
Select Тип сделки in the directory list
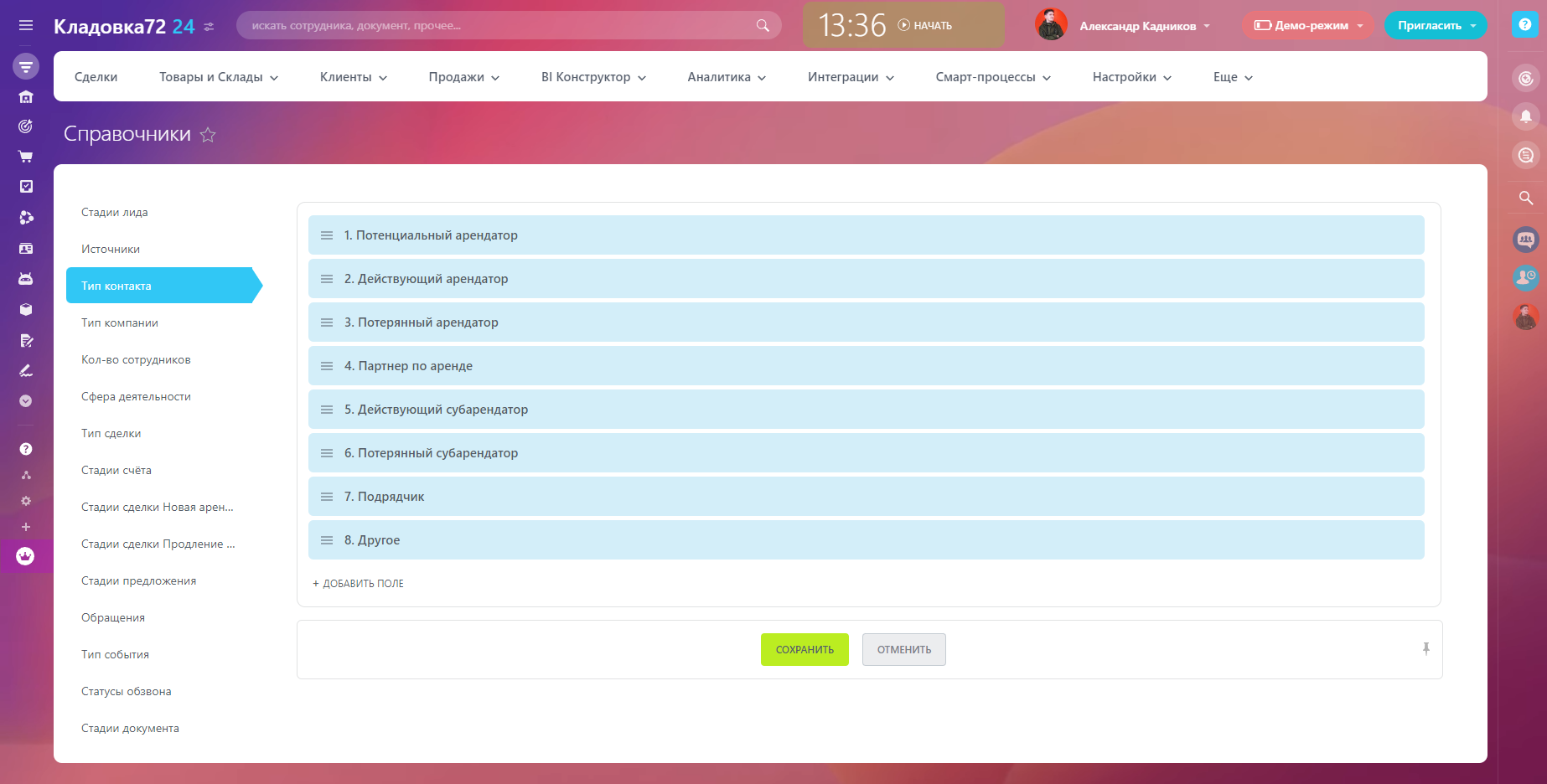111,433
